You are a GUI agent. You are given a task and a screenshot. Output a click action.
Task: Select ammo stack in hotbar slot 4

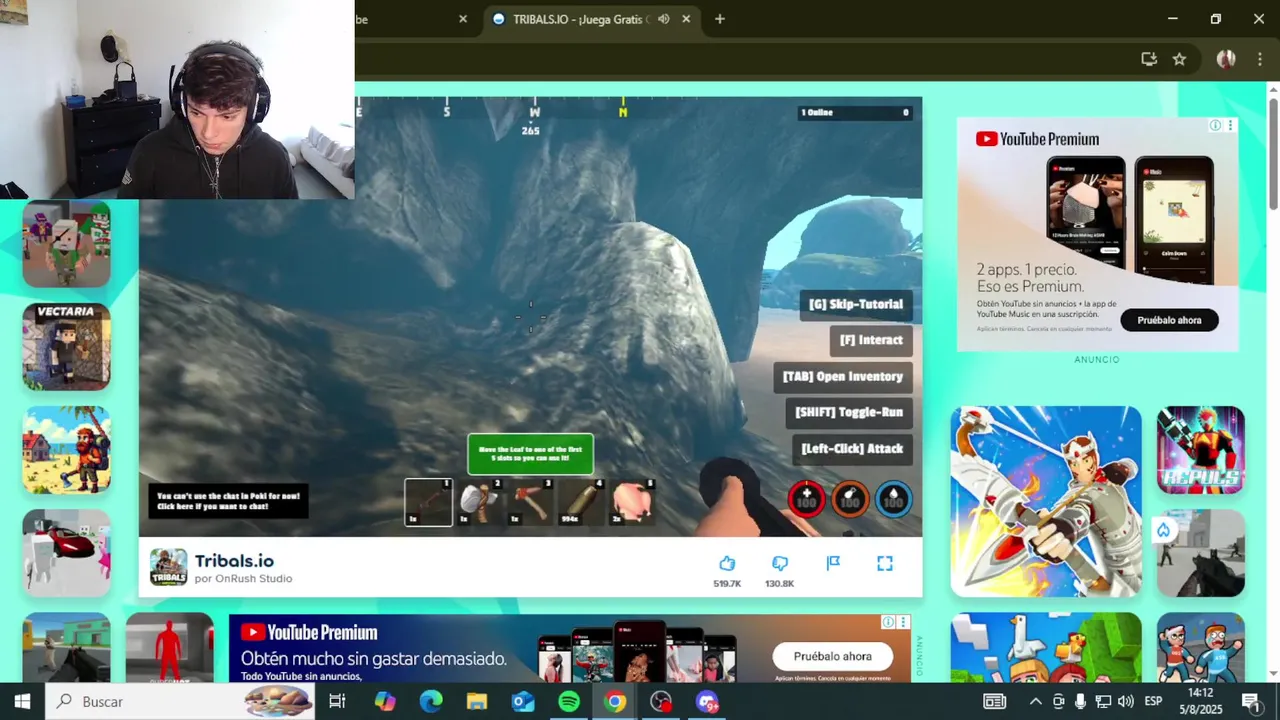click(582, 502)
